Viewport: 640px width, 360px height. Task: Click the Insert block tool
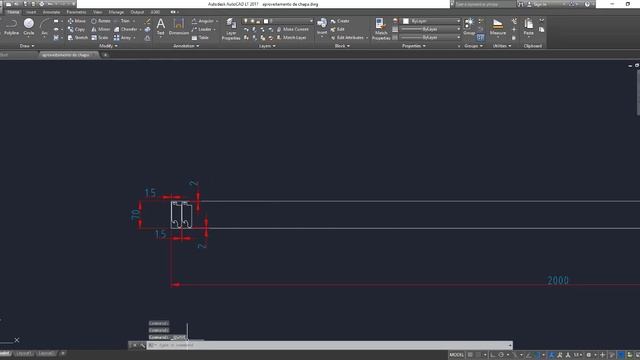coord(322,27)
